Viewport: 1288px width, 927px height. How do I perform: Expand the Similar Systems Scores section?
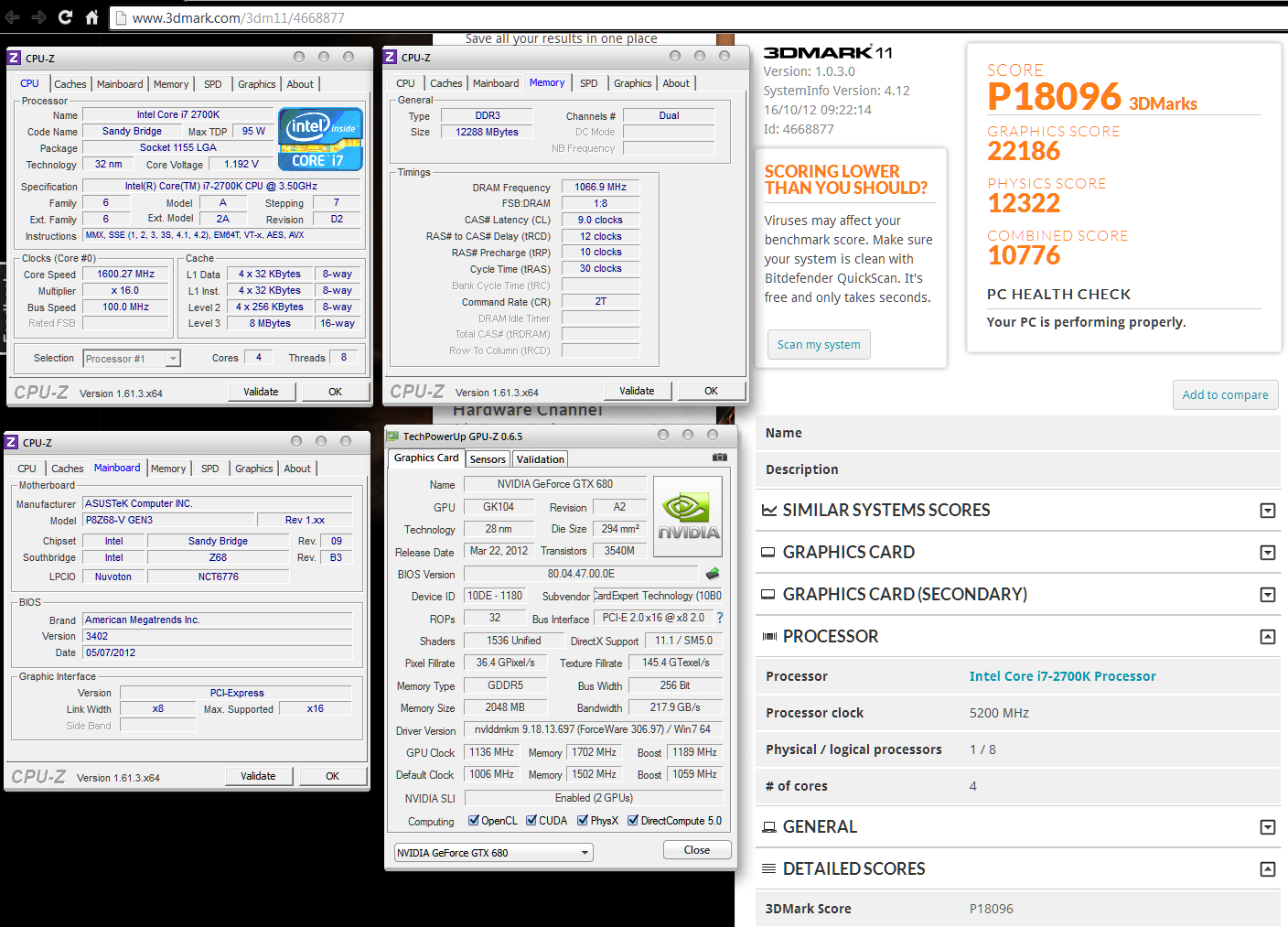1267,511
